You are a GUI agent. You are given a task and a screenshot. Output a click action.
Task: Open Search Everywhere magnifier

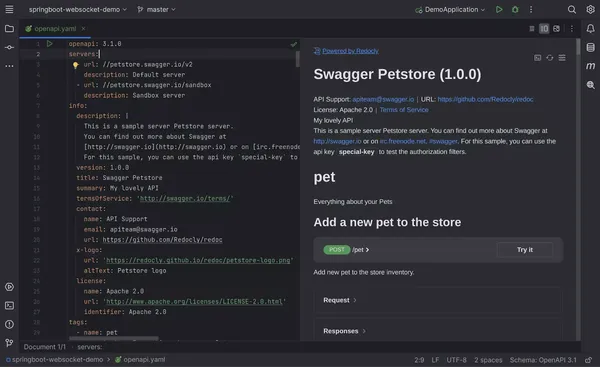[572, 9]
